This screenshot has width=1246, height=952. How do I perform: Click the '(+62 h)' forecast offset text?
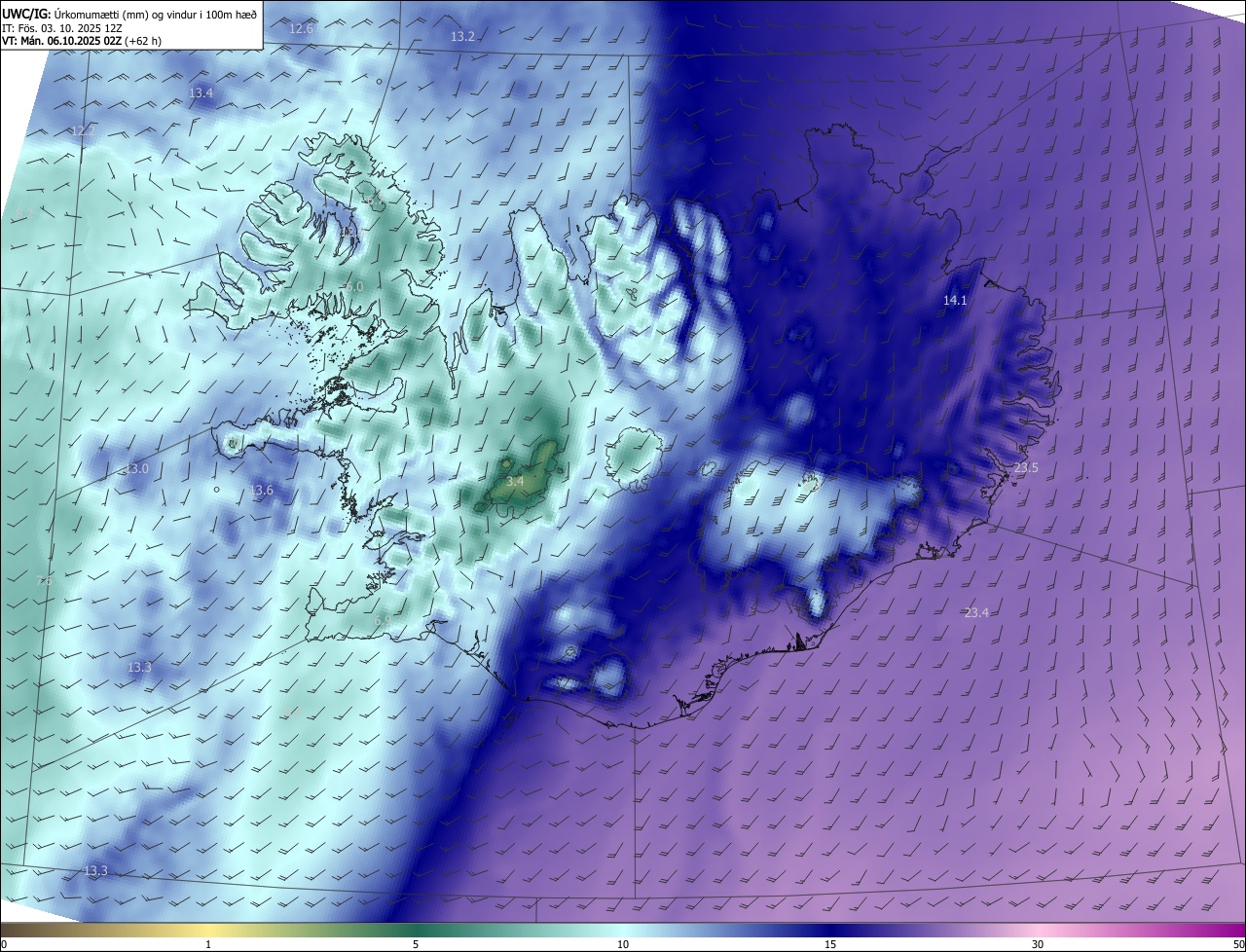pos(141,41)
